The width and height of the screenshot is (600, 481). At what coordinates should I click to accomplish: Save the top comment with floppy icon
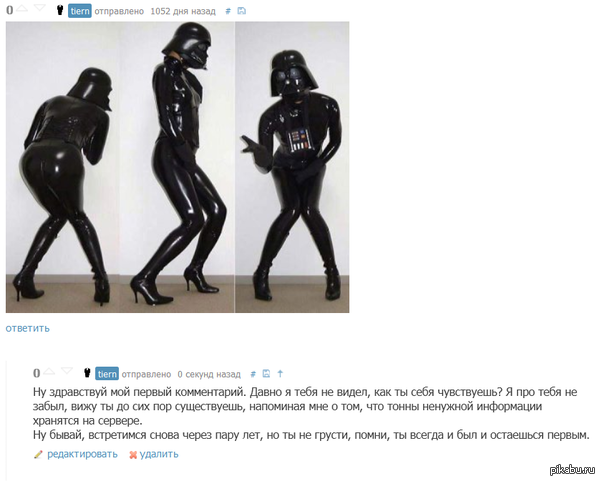241,11
